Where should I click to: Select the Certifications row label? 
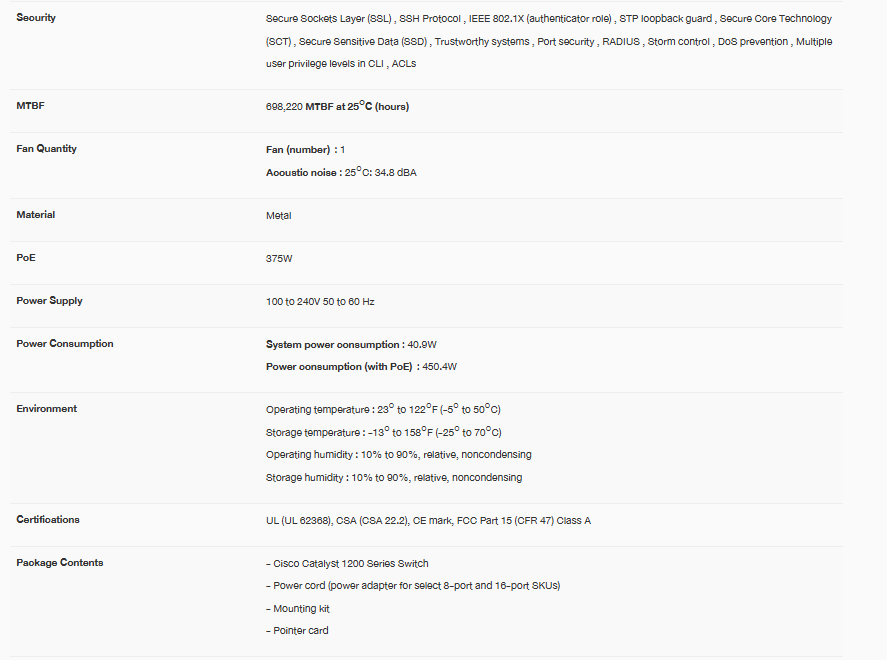[48, 519]
